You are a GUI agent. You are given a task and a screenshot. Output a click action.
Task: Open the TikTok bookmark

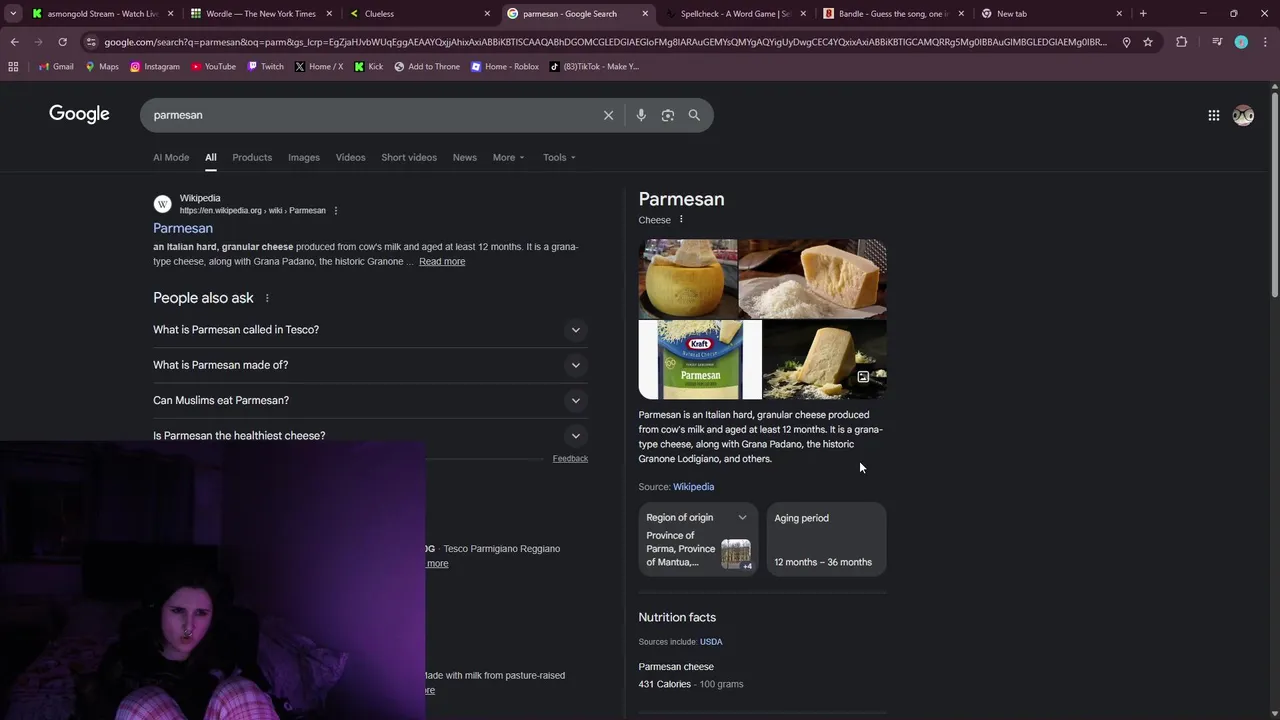(x=595, y=66)
